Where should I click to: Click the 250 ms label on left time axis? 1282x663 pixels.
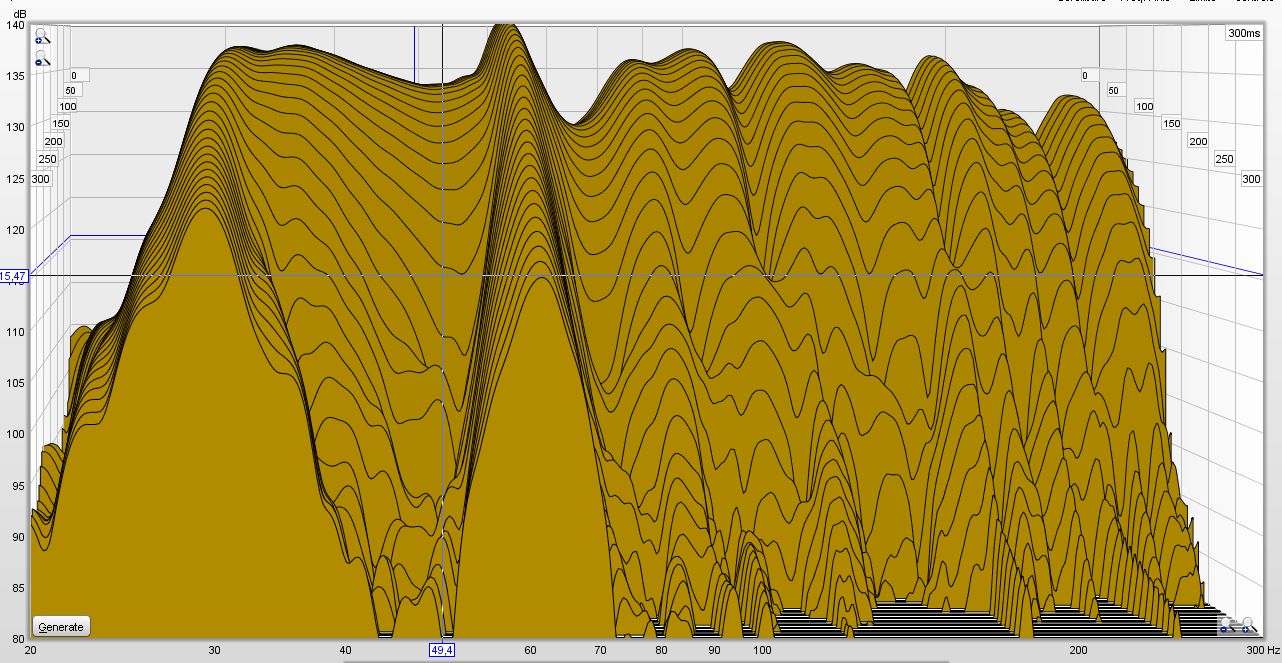point(47,159)
